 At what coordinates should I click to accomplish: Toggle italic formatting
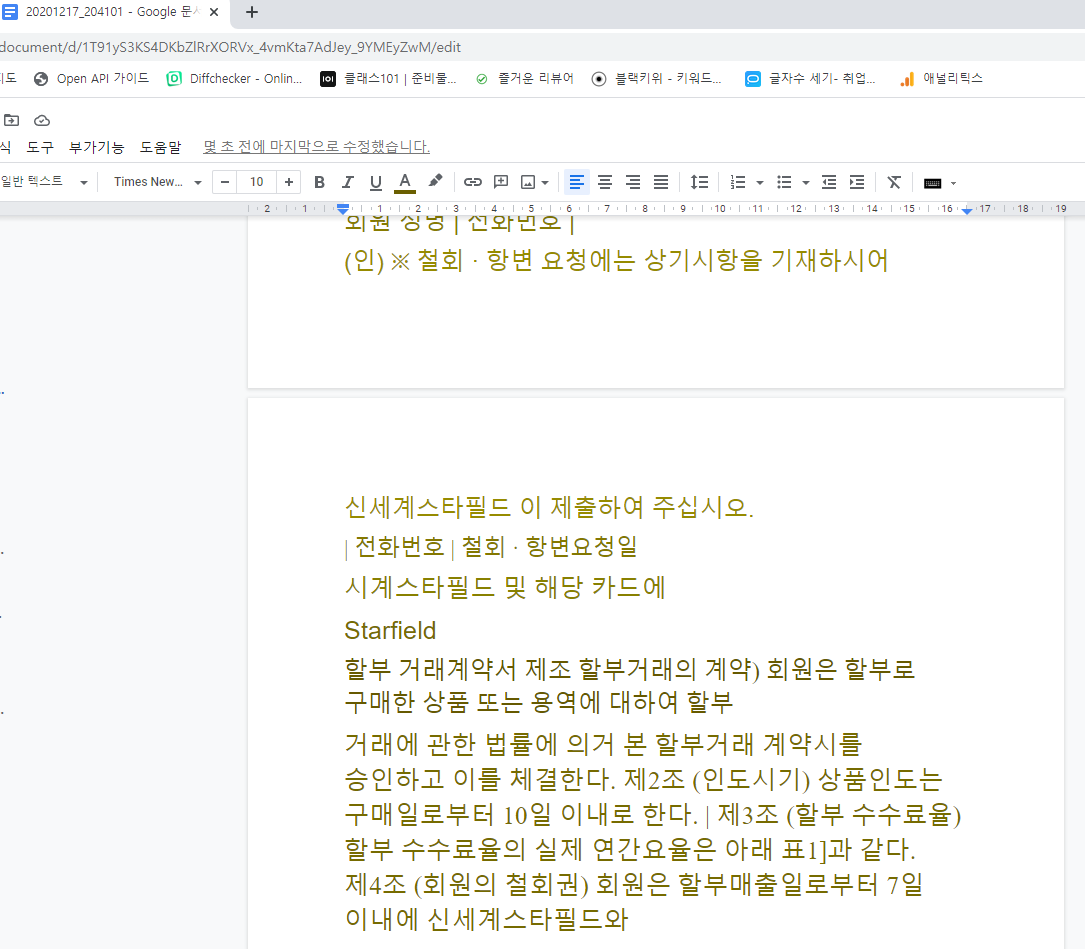pyautogui.click(x=347, y=182)
